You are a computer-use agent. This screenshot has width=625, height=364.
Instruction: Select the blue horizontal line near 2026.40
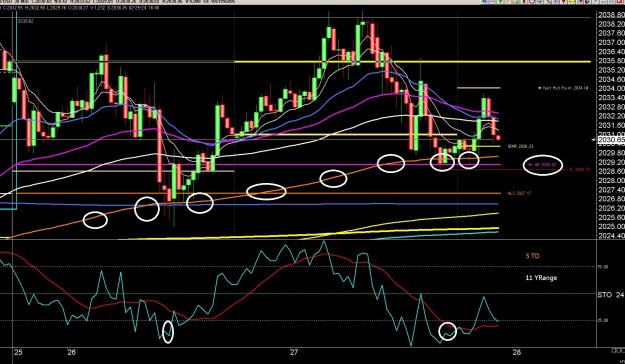(x=249, y=204)
